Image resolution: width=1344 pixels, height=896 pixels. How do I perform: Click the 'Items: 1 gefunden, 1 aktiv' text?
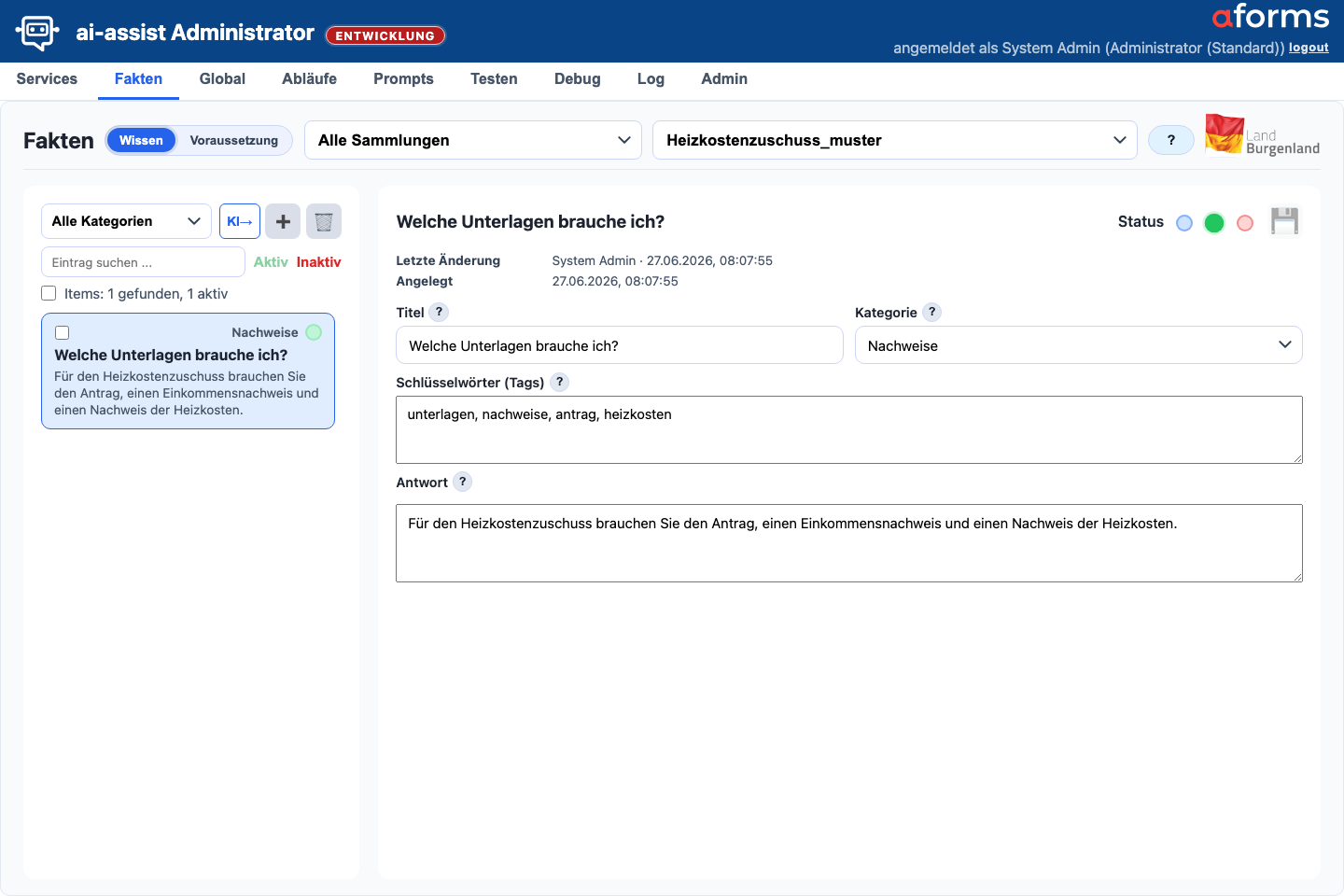pyautogui.click(x=146, y=293)
